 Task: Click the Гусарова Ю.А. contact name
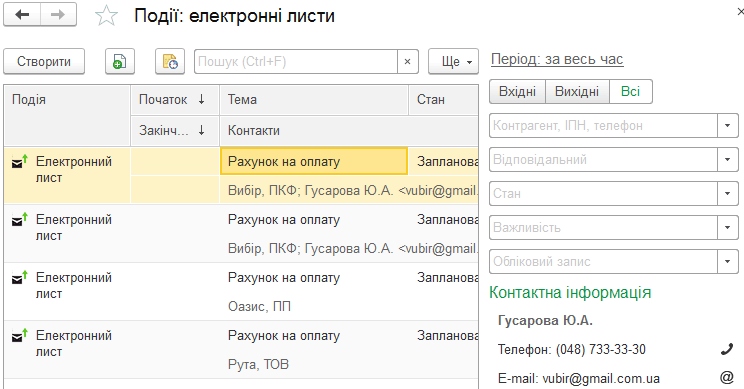coord(545,321)
